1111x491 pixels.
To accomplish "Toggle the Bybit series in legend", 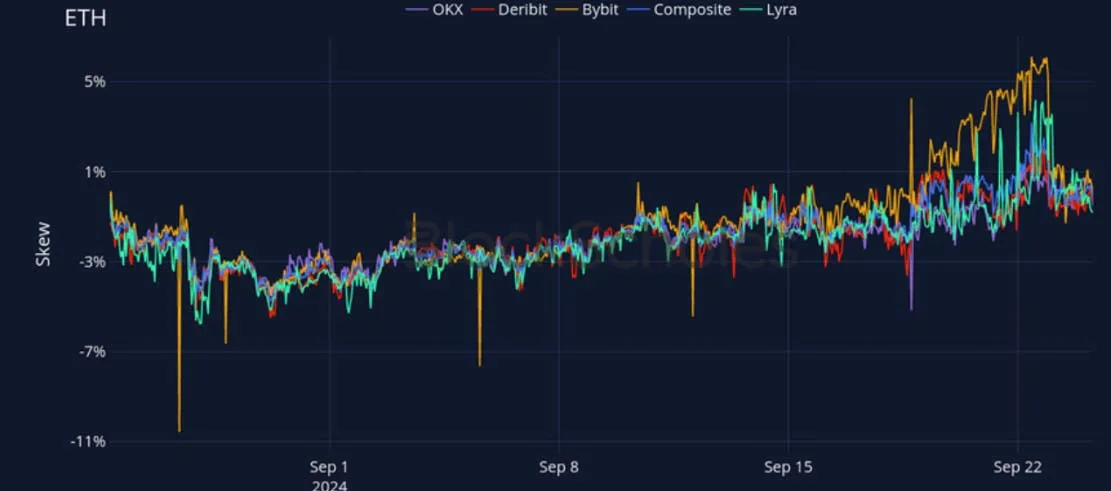I will tap(585, 10).
